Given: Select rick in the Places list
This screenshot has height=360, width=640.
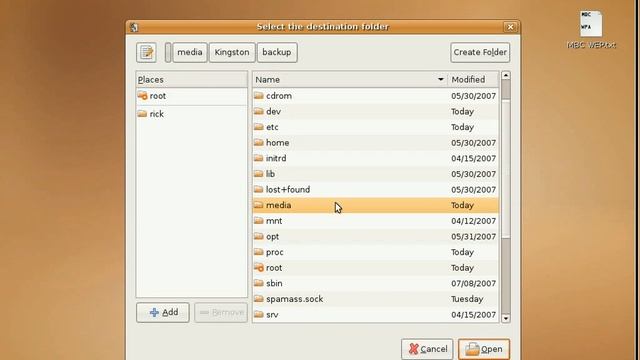Looking at the screenshot, I should click(192, 114).
